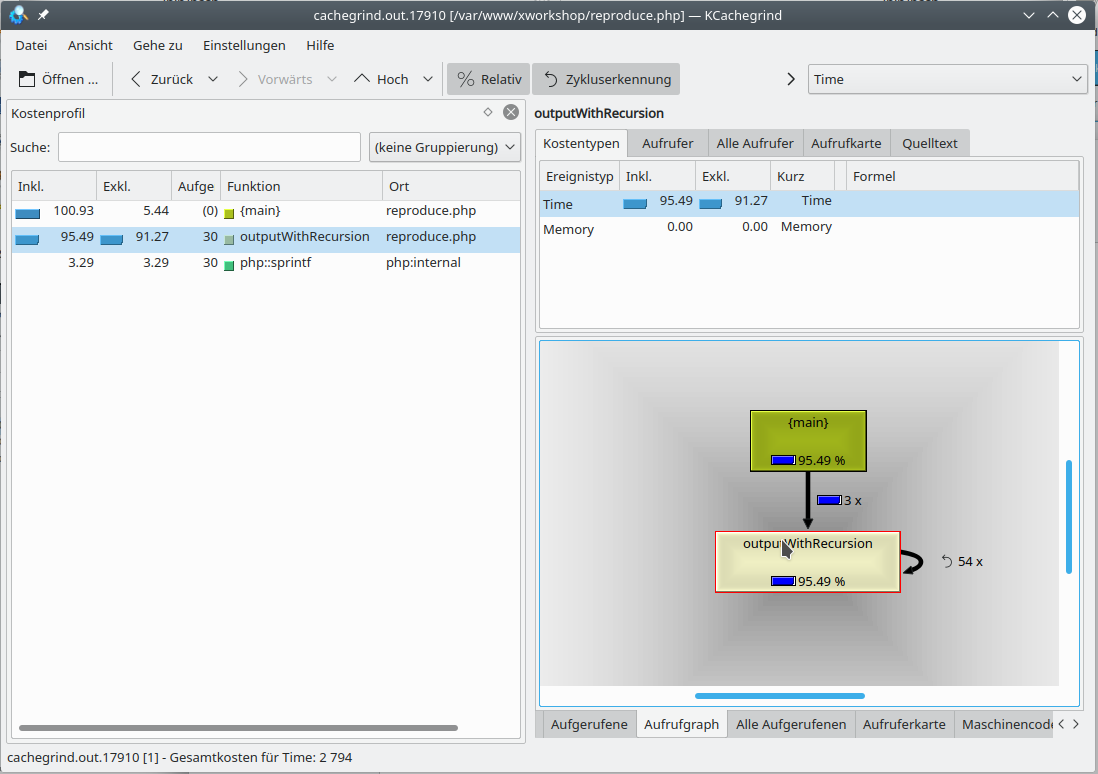Click the Hoch up-arrow icon

[362, 79]
